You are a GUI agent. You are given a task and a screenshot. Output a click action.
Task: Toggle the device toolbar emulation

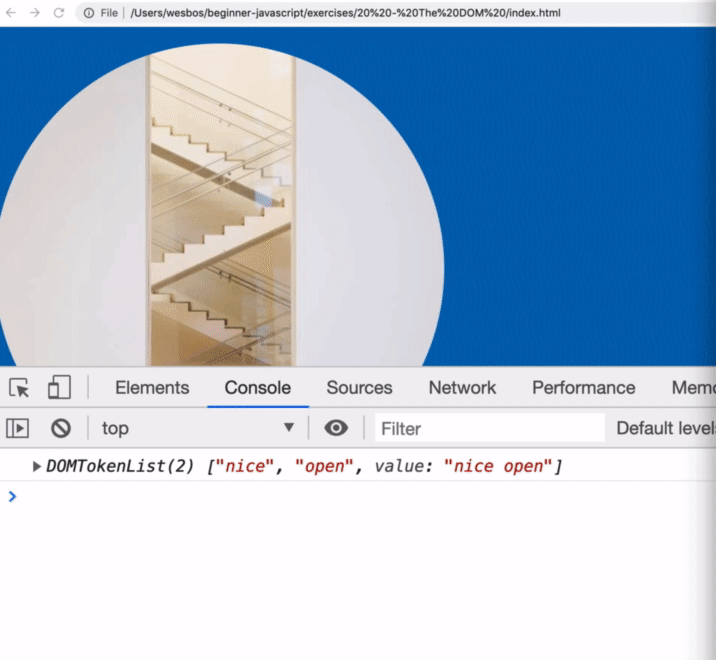60,388
